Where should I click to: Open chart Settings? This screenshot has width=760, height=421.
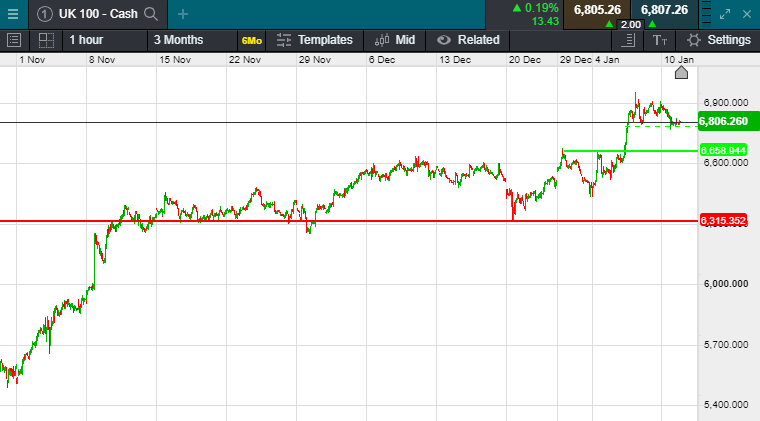[x=719, y=40]
